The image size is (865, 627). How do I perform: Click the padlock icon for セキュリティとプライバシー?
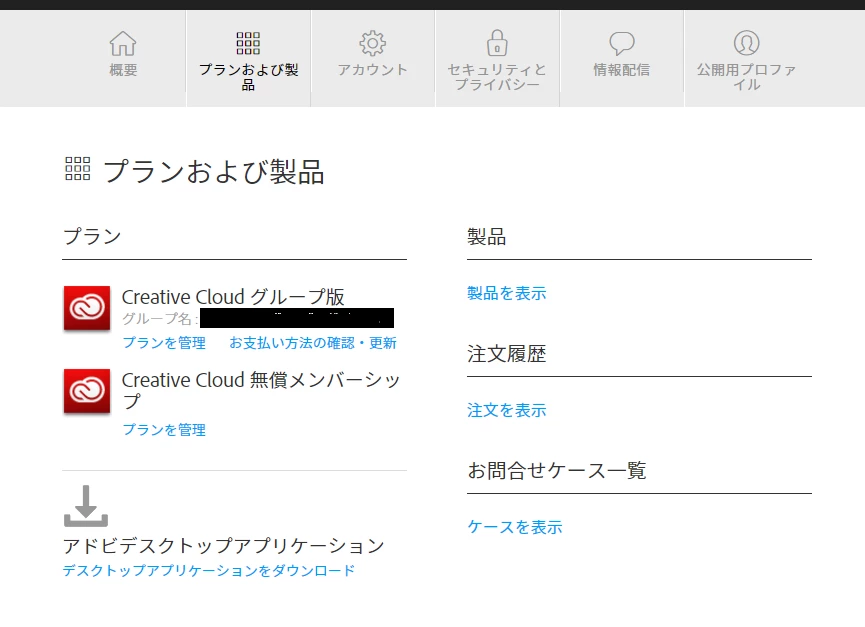tap(497, 42)
